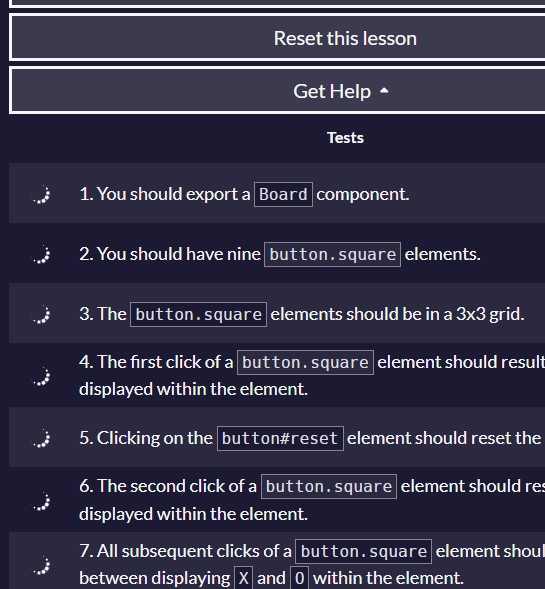Screen dimensions: 545x589
Task: Select the spinner next to 3x3 grid test
Action: (42, 315)
